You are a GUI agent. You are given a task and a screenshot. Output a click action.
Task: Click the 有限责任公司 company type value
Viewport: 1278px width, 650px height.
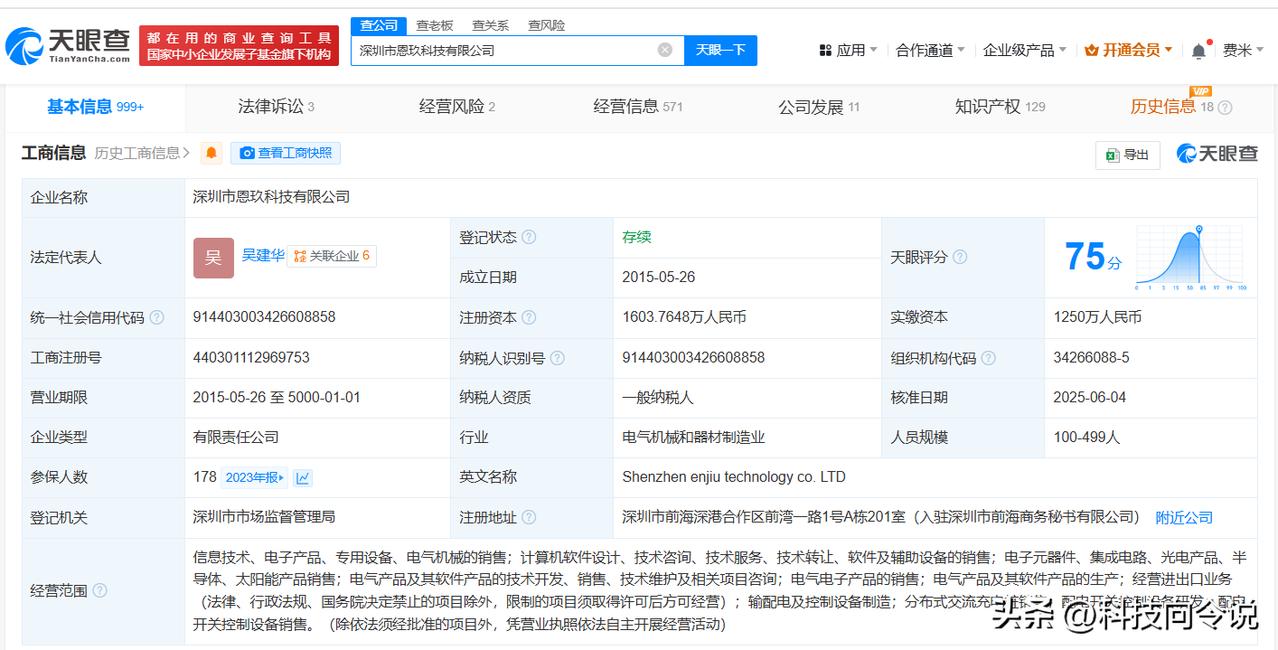236,437
